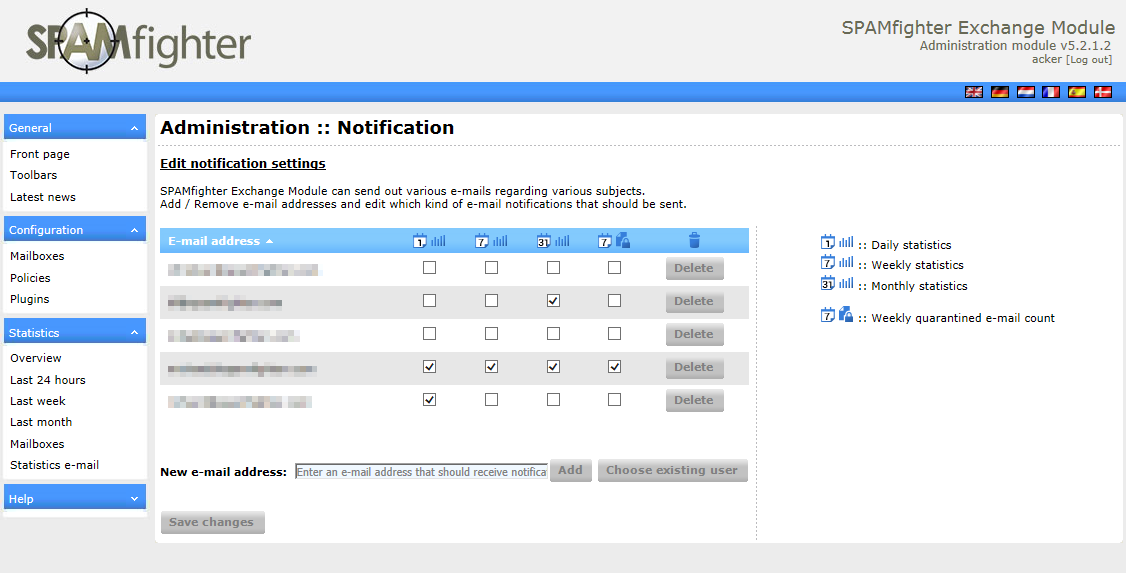Click the daily statistics column header icon

click(429, 241)
